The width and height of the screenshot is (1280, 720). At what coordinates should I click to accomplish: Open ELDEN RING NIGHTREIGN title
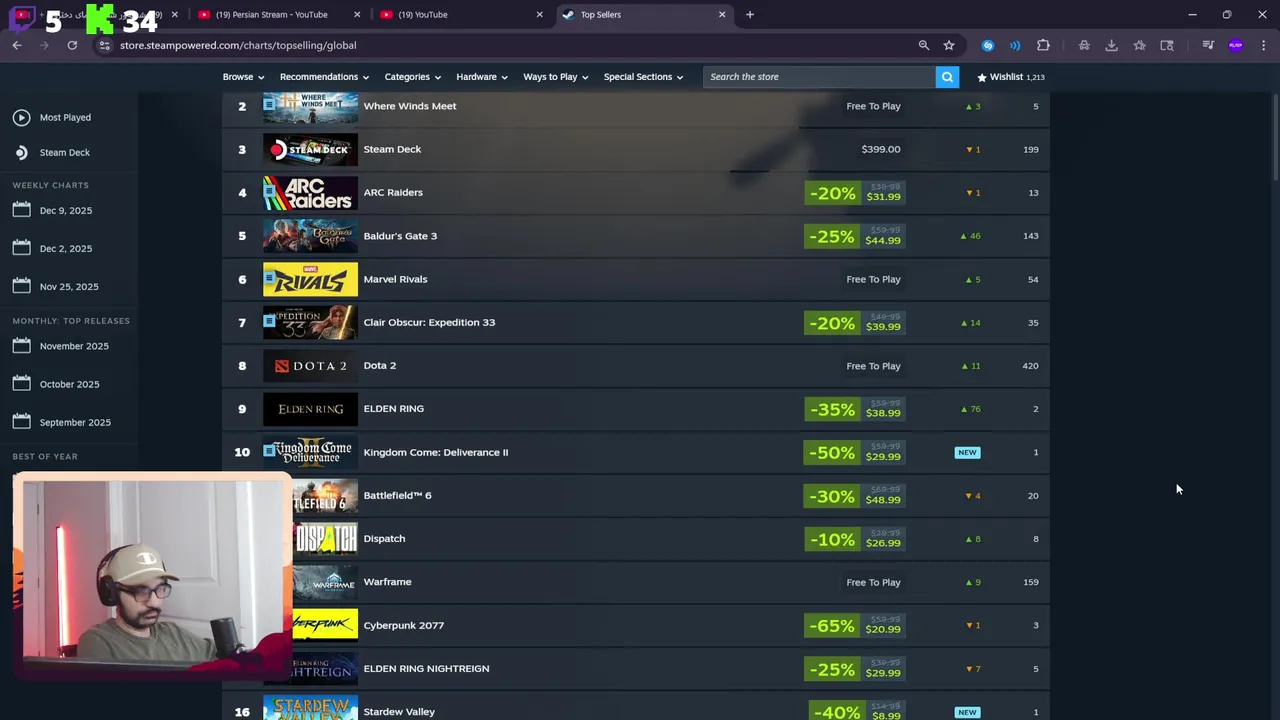tap(426, 668)
